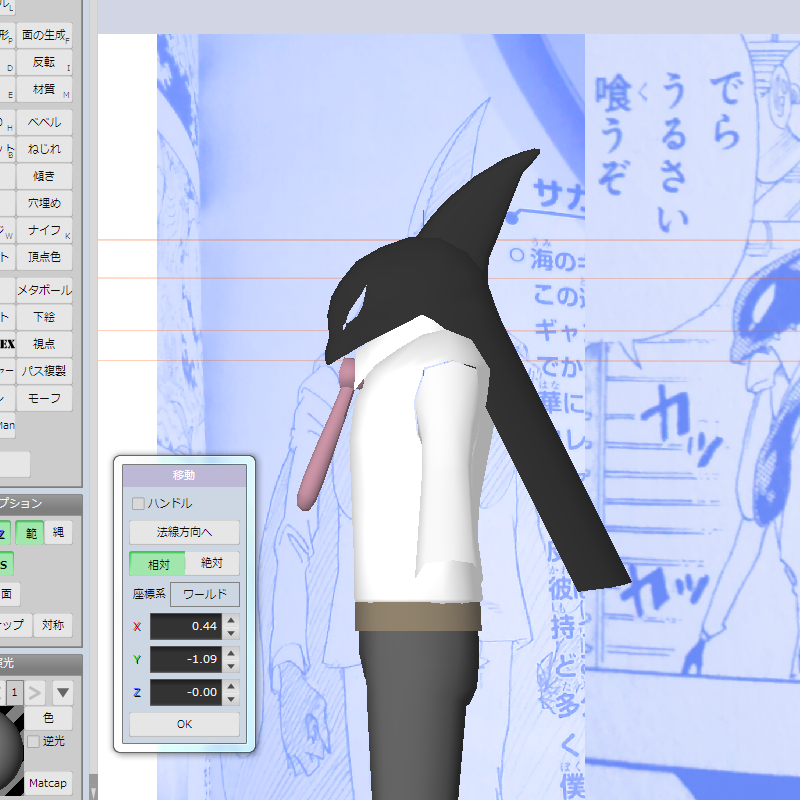Select the 傾き tool button
800x800 pixels.
pos(44,177)
